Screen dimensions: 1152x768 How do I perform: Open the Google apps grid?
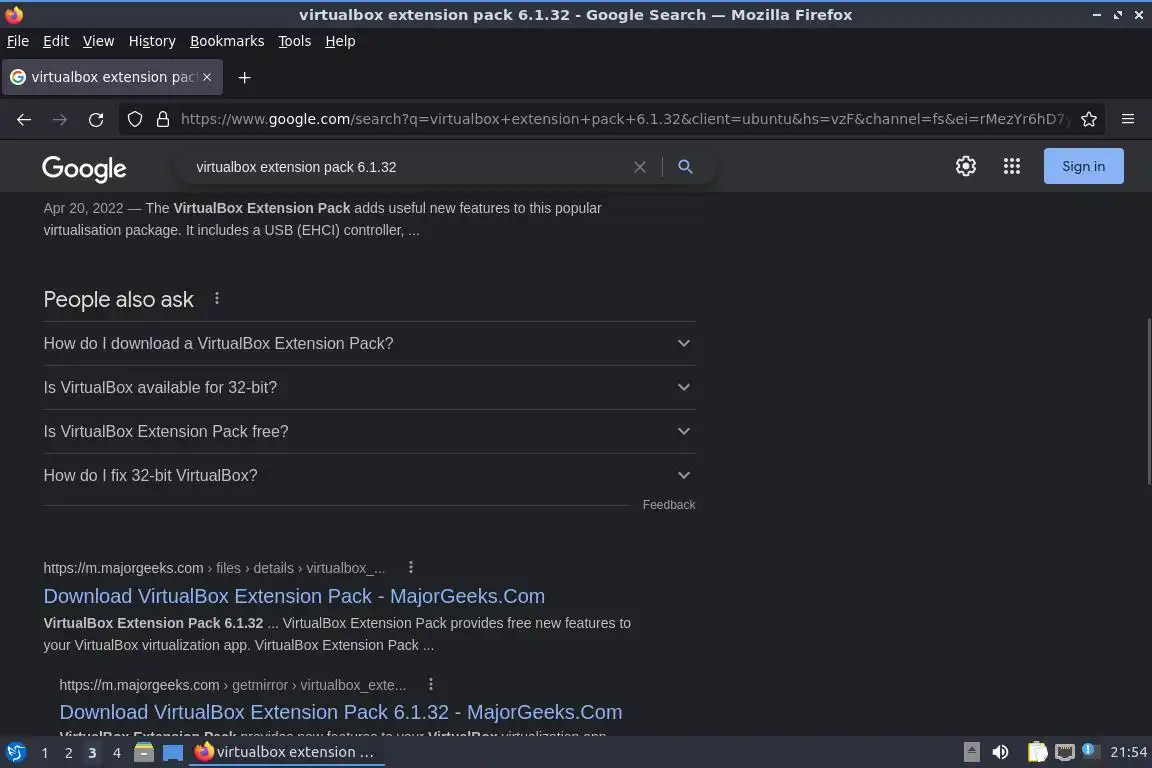[x=1012, y=166]
